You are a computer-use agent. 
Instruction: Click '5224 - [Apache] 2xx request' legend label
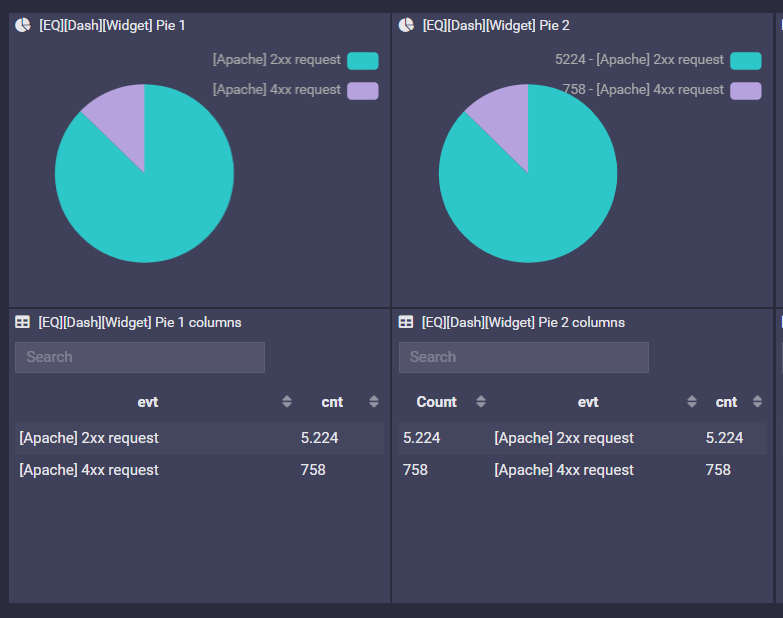coord(639,60)
